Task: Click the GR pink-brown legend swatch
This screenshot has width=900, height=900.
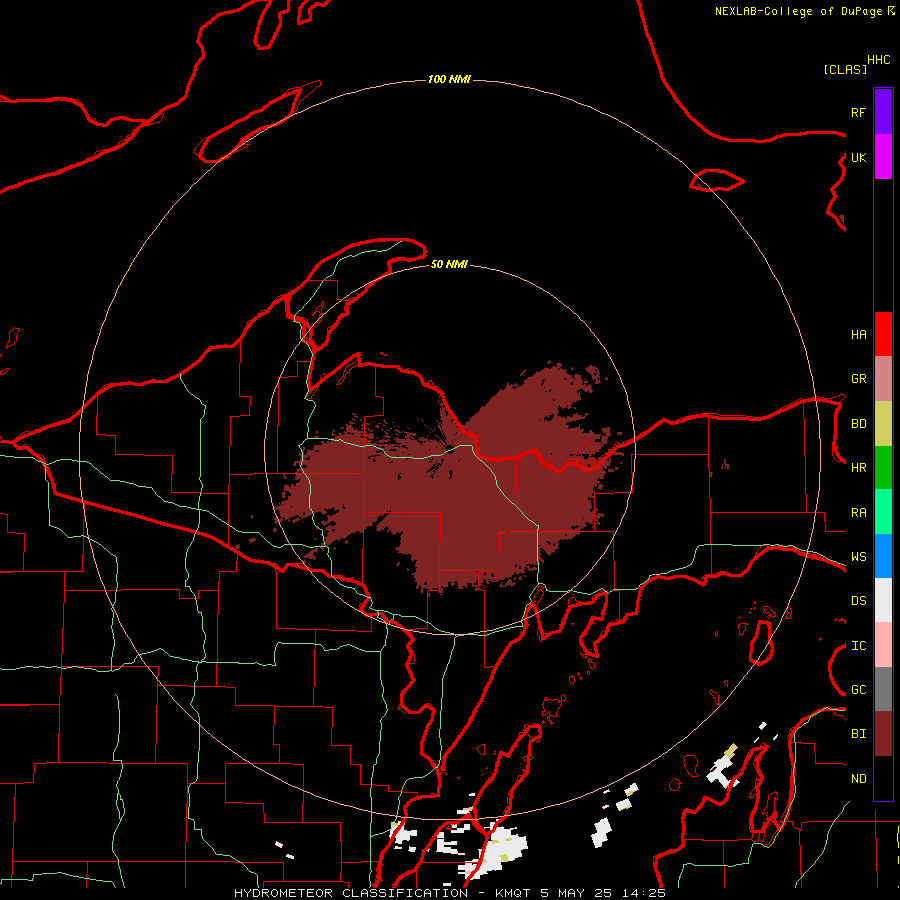Action: [883, 379]
